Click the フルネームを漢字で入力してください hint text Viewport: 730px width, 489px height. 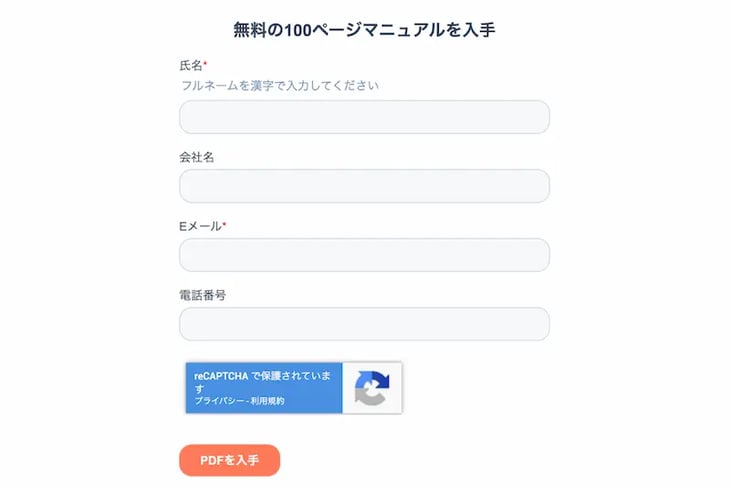(280, 86)
